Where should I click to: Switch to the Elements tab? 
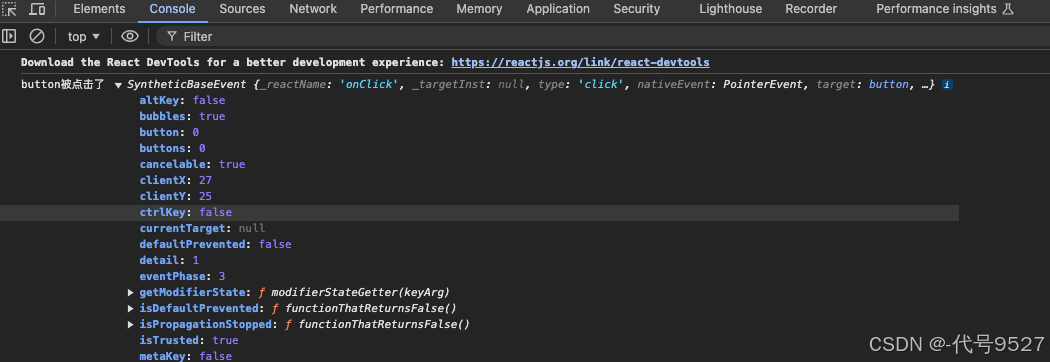pos(99,9)
